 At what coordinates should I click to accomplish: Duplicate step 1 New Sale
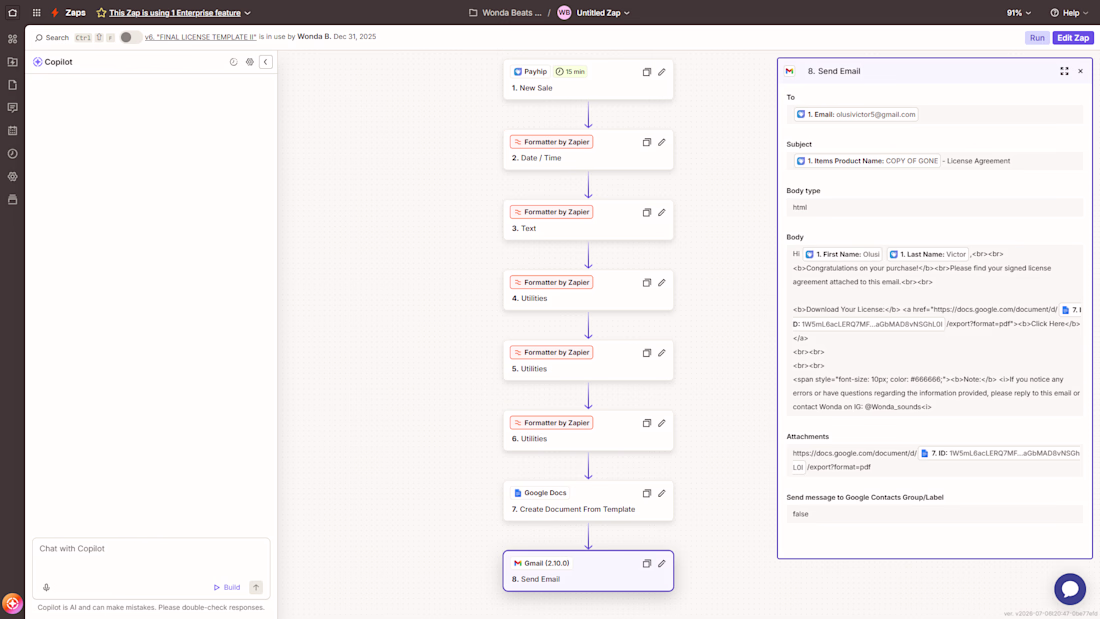(647, 72)
